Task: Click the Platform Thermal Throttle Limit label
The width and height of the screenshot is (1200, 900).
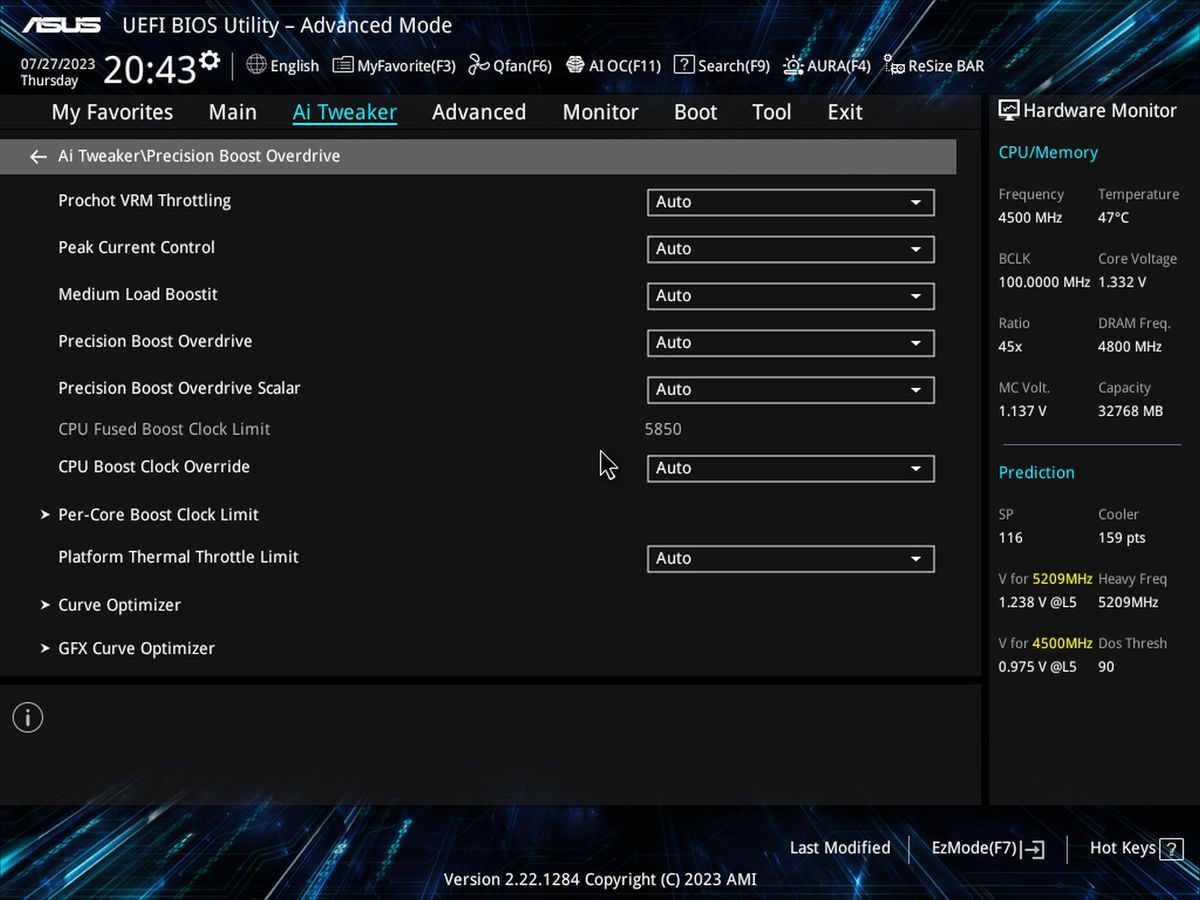Action: click(x=178, y=557)
